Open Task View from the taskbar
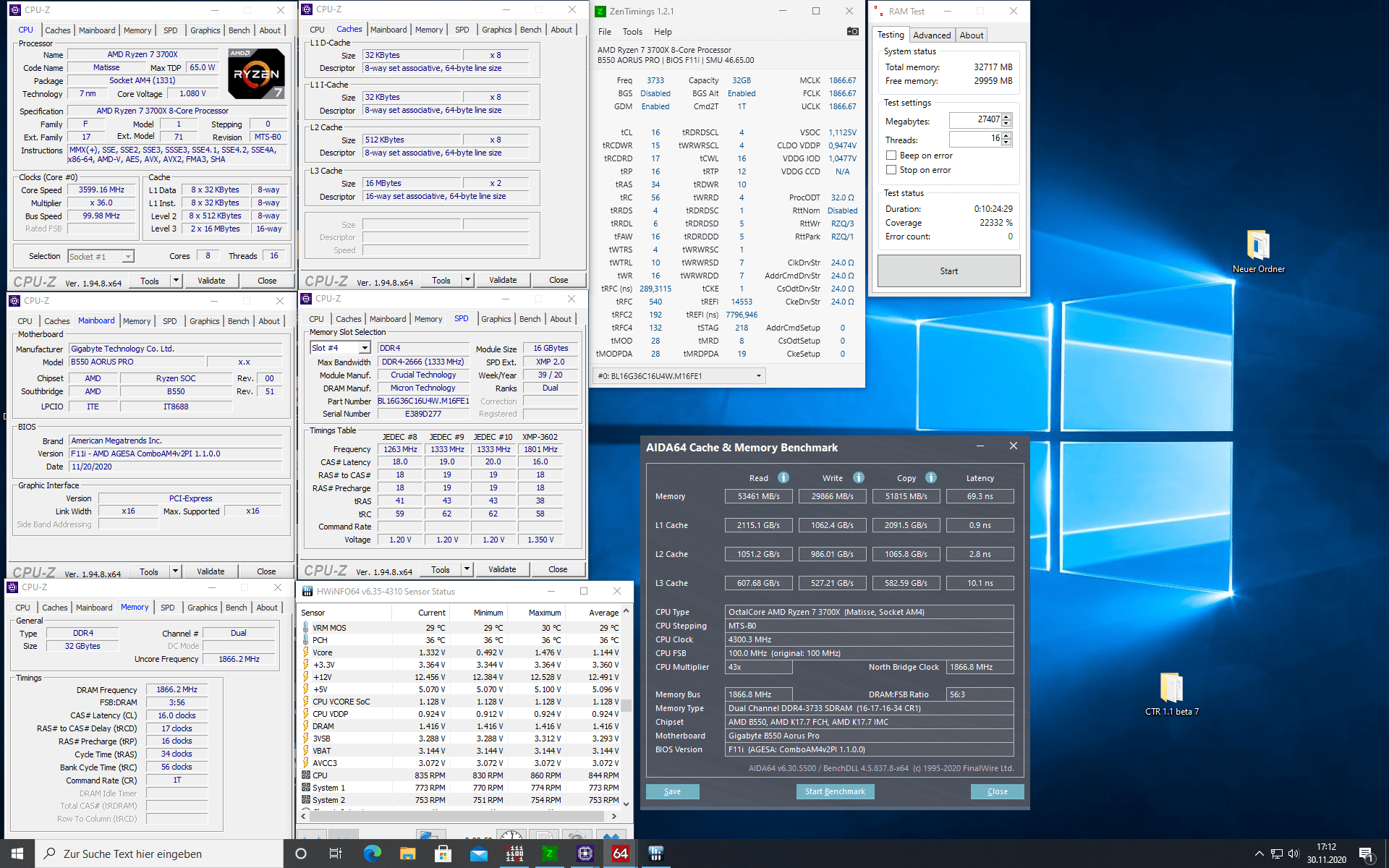Image resolution: width=1389 pixels, height=868 pixels. pos(336,854)
